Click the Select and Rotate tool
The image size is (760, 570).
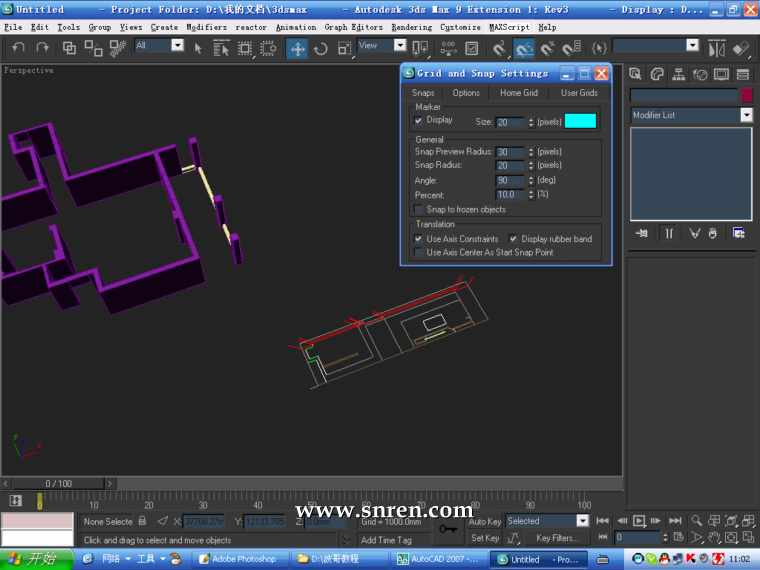click(321, 48)
